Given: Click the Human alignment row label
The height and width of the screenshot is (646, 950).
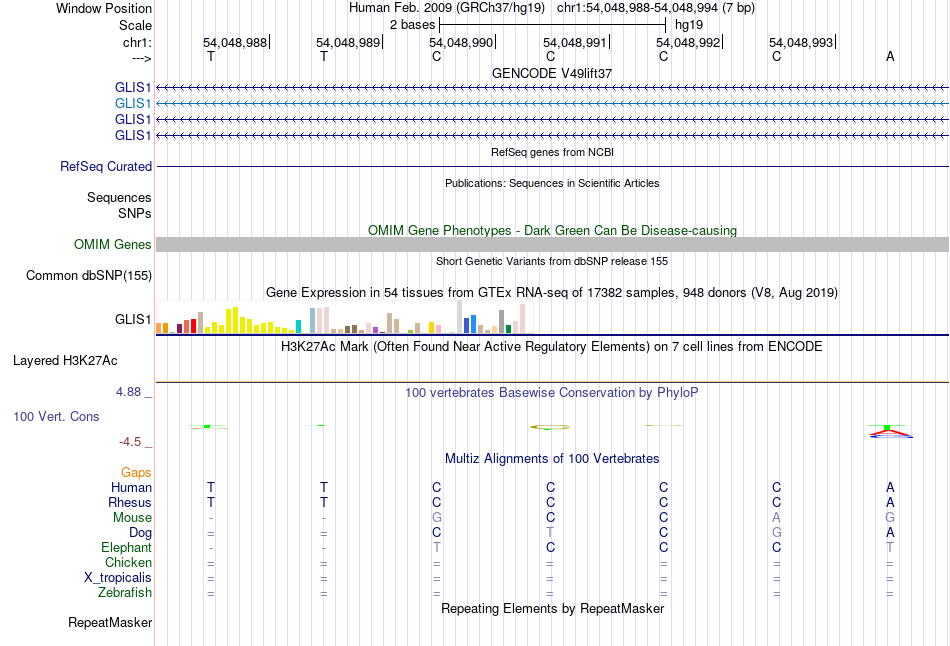Looking at the screenshot, I should coord(131,488).
